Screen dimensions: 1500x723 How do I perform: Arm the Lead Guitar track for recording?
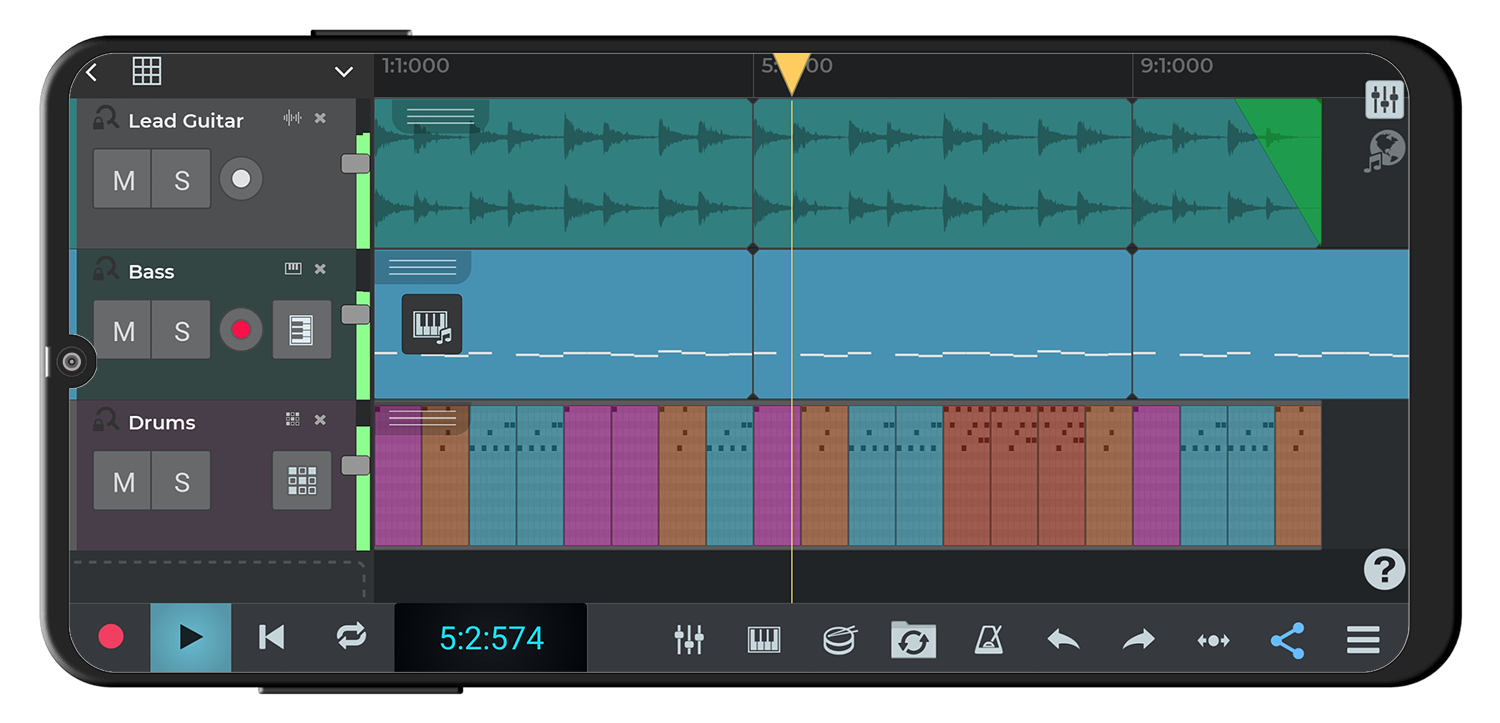coord(240,179)
